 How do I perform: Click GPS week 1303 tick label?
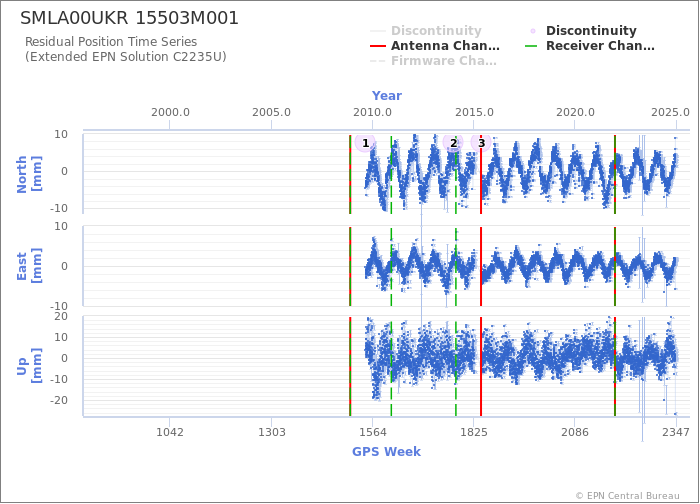pos(271,432)
